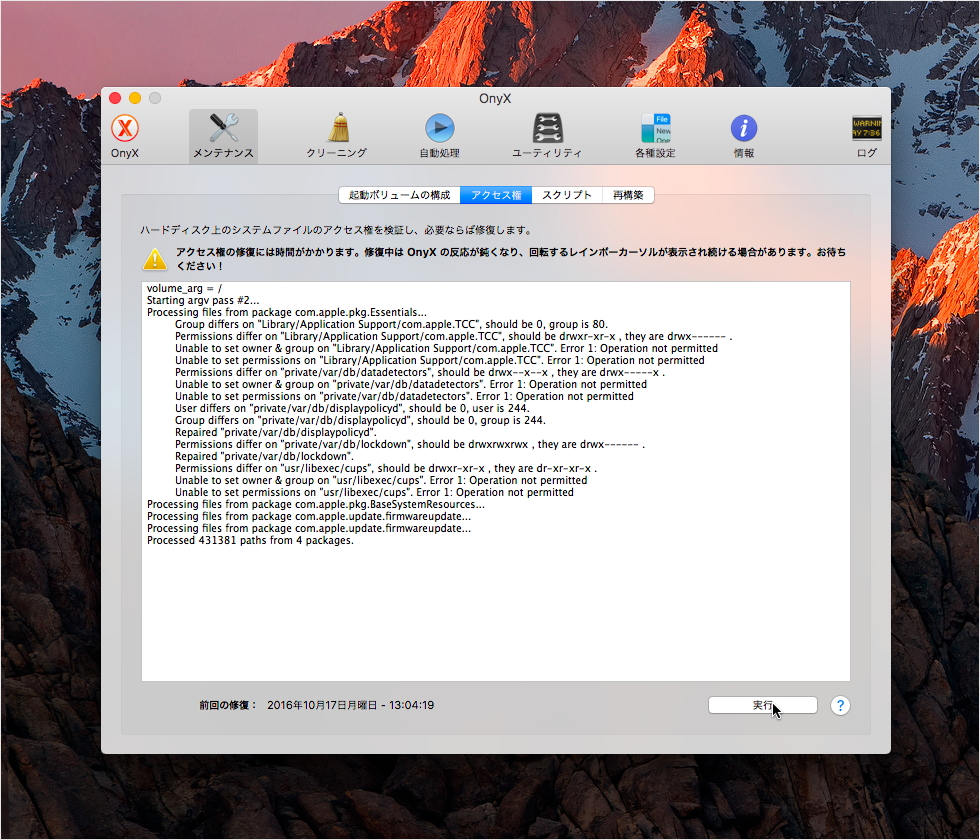
Task: Click the bold アクセス権の修復 warning message
Action: [x=511, y=259]
